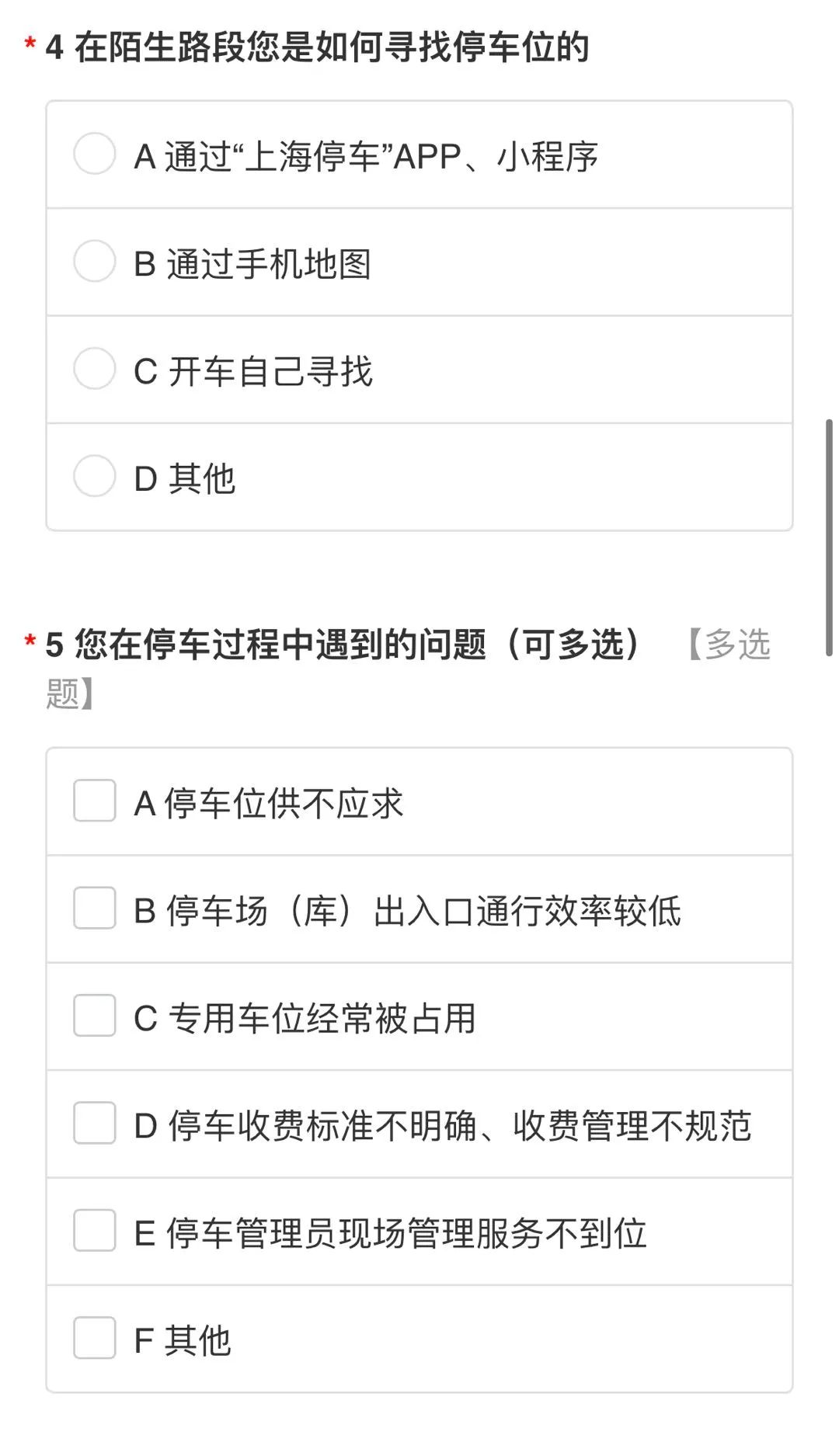The height and width of the screenshot is (1456, 839).
Task: Click label text A 停车位供不应求
Action: (269, 804)
